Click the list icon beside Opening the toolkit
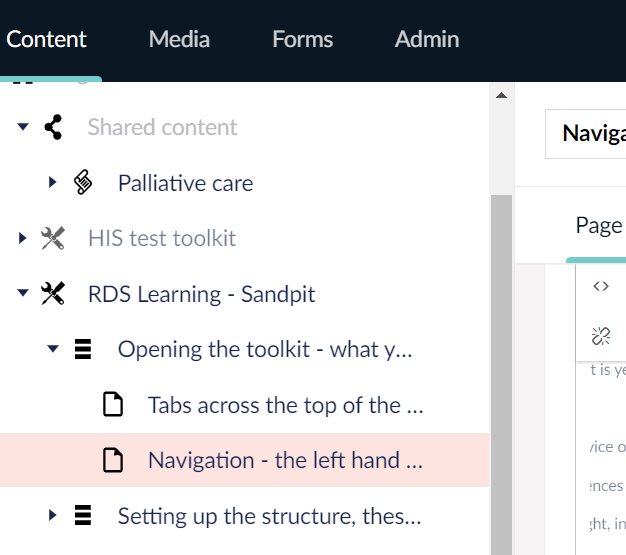The width and height of the screenshot is (626, 555). tap(83, 350)
